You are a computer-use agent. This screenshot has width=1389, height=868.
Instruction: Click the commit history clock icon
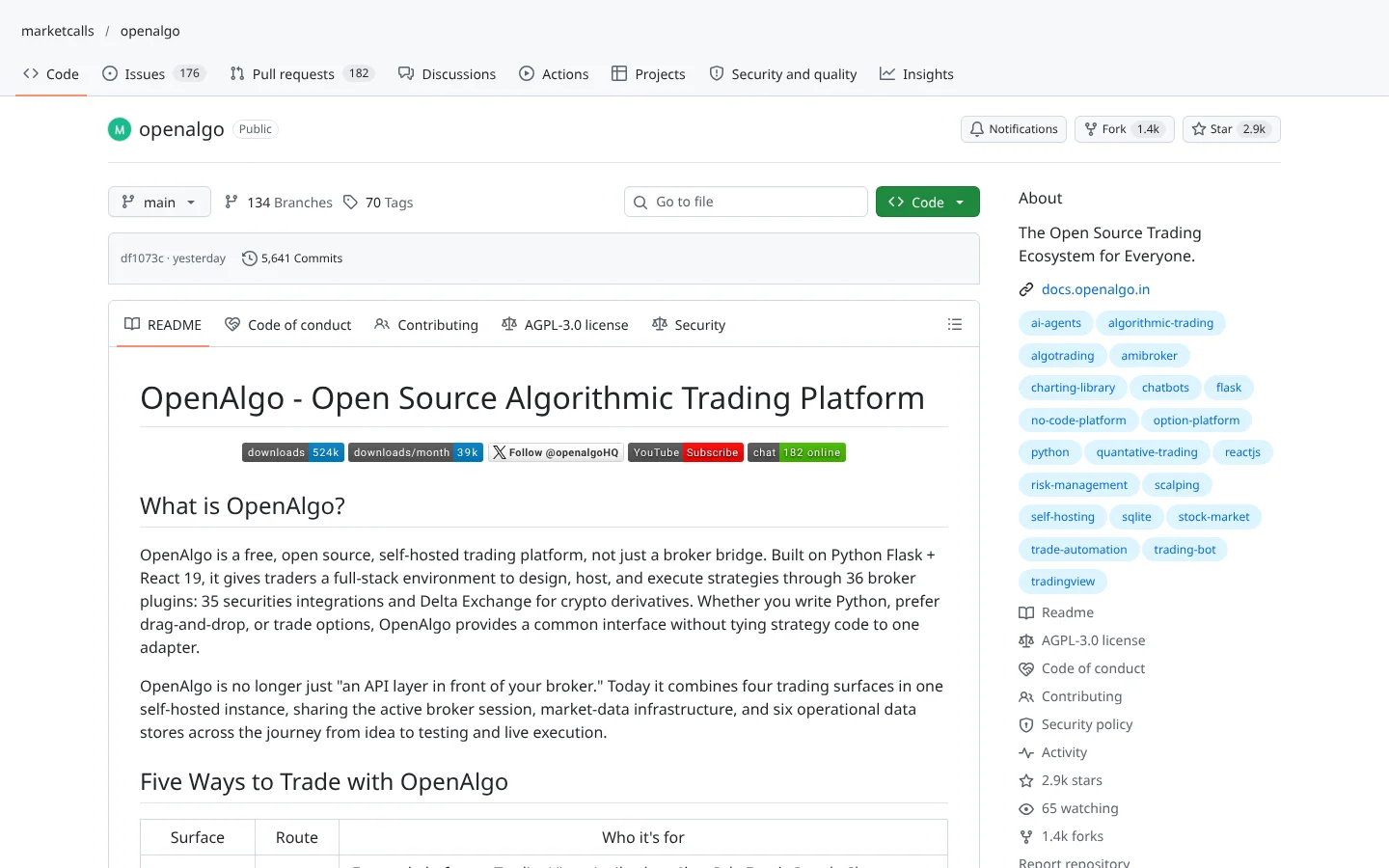click(249, 258)
